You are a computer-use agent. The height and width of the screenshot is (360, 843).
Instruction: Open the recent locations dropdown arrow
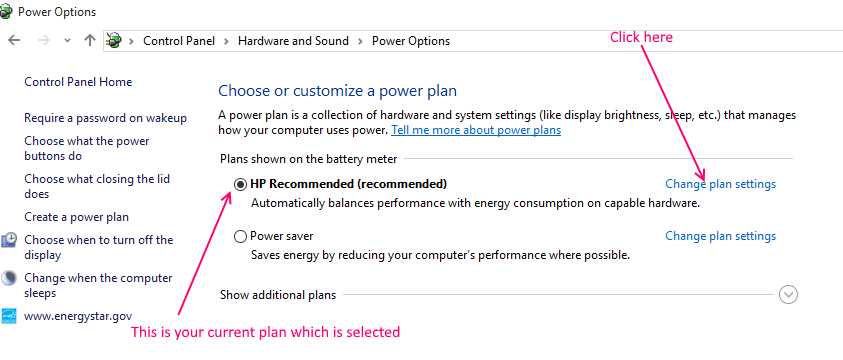[67, 41]
